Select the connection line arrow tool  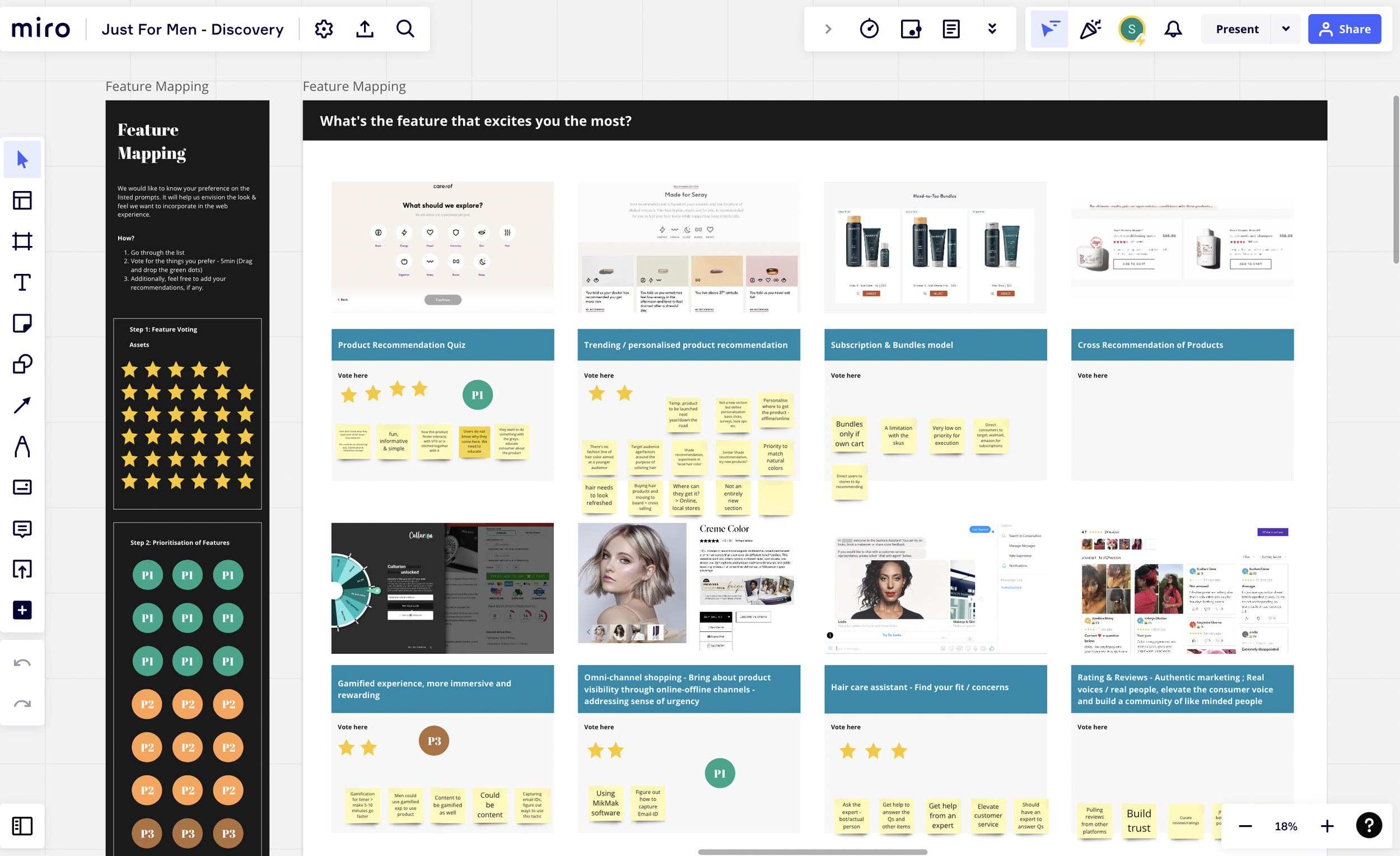pyautogui.click(x=22, y=405)
